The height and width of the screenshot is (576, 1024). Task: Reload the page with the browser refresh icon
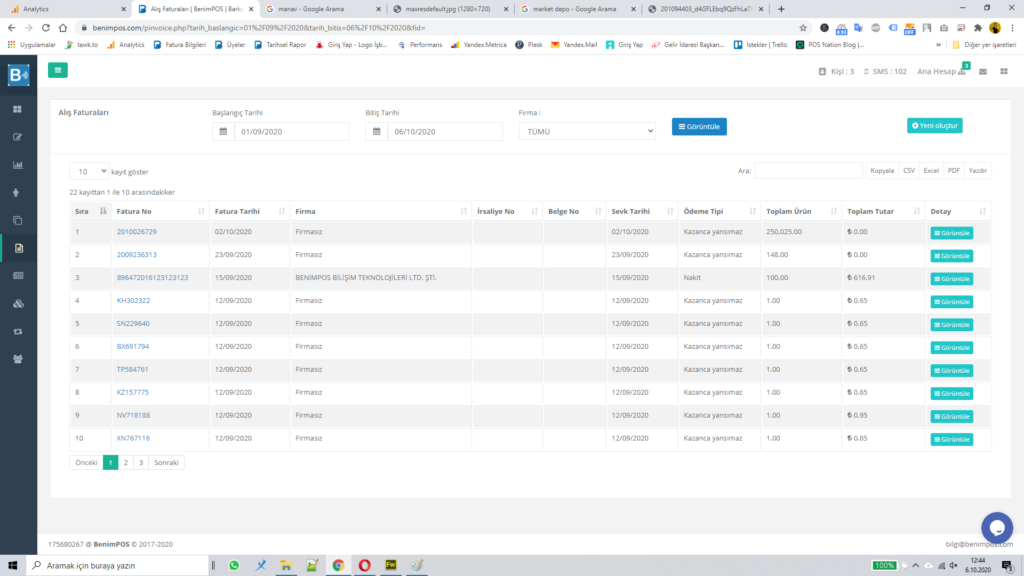point(46,27)
